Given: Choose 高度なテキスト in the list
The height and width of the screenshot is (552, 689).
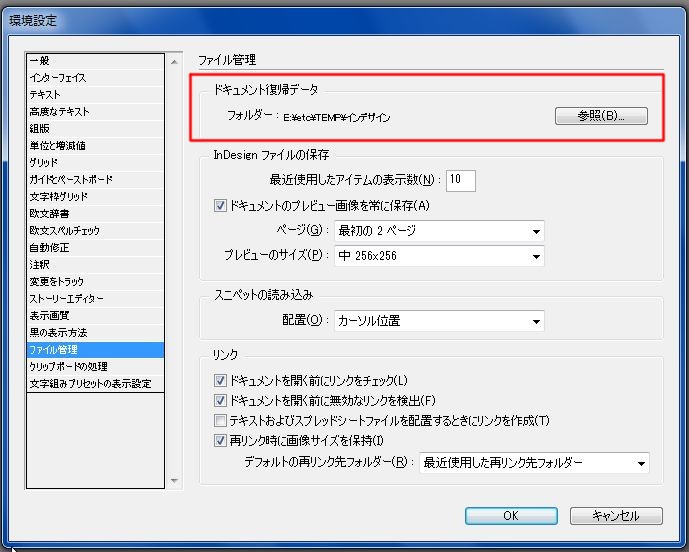Looking at the screenshot, I should (95, 112).
